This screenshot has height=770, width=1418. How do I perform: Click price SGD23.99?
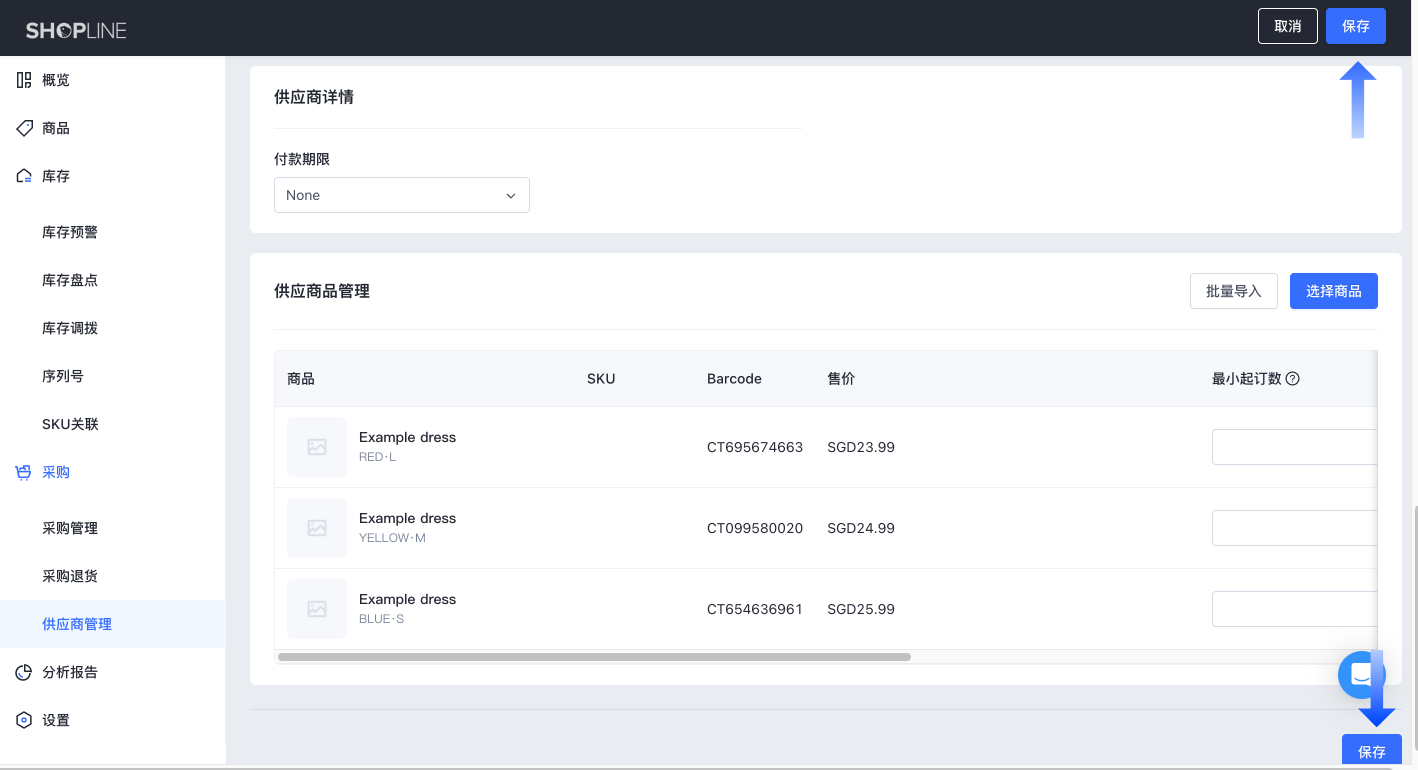(x=861, y=447)
